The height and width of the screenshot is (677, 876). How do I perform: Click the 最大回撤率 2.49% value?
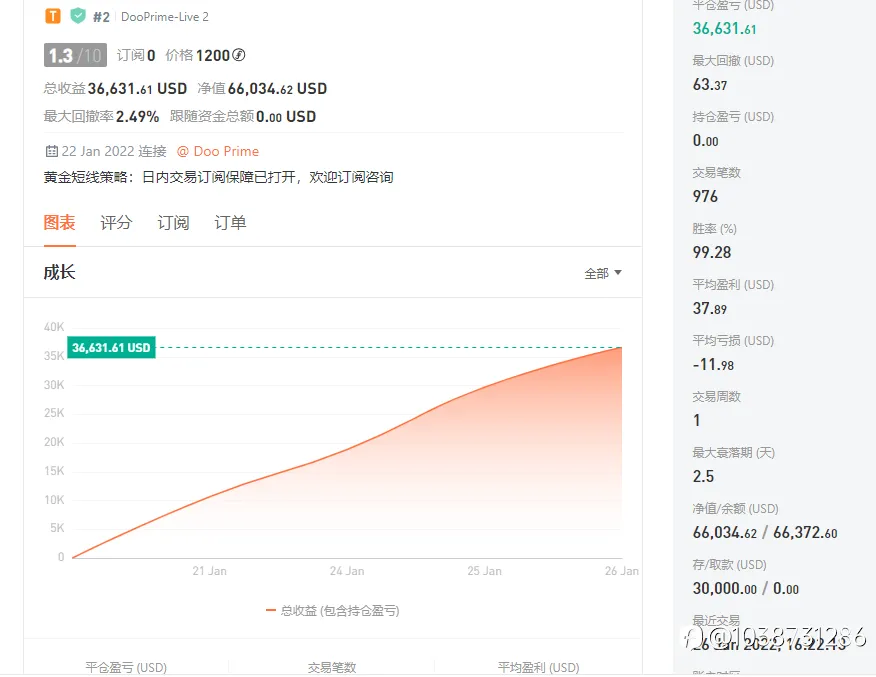tap(137, 117)
